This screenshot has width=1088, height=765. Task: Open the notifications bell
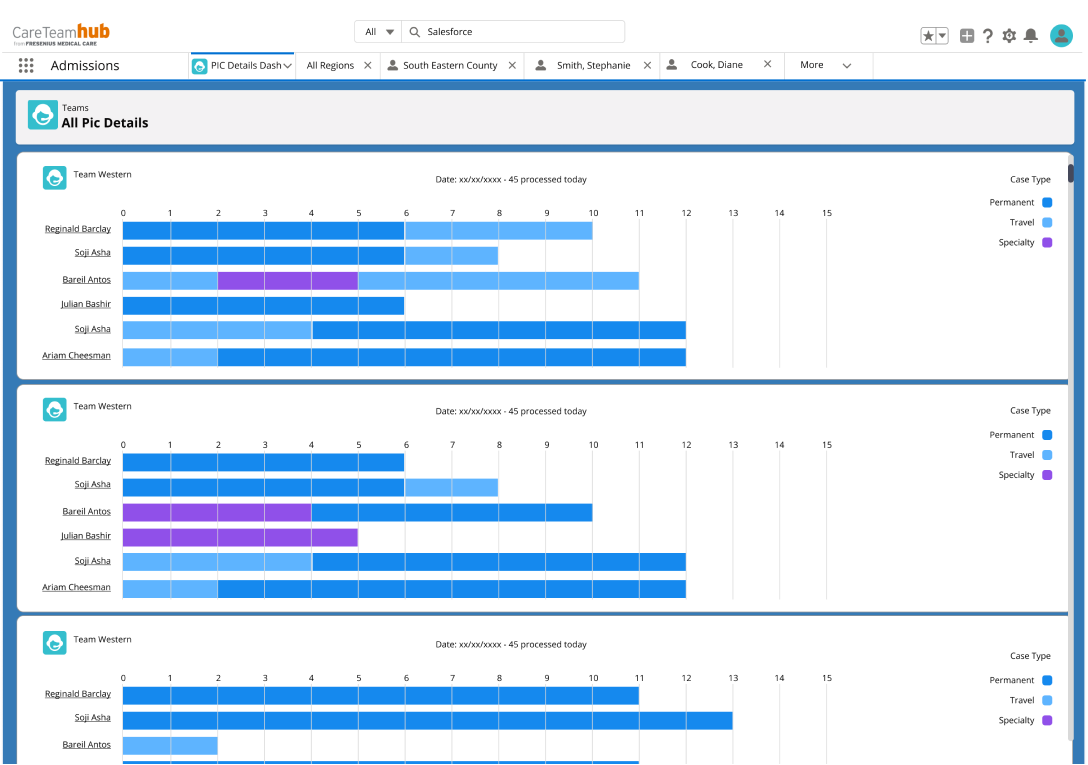click(x=1031, y=36)
